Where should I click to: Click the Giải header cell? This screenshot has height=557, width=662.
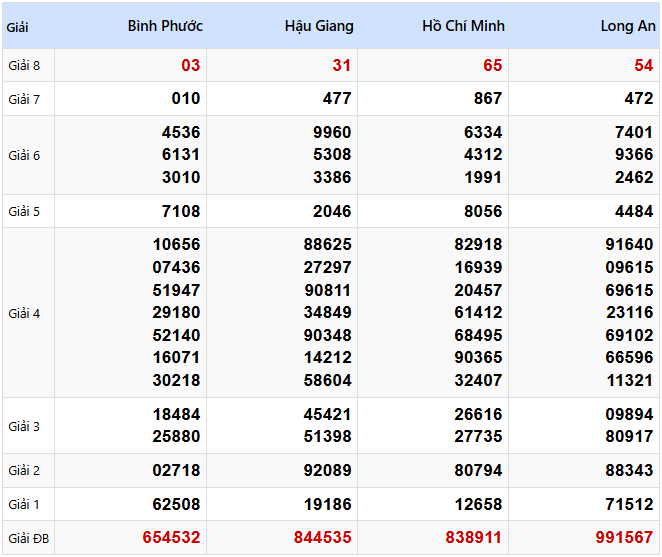tap(18, 27)
